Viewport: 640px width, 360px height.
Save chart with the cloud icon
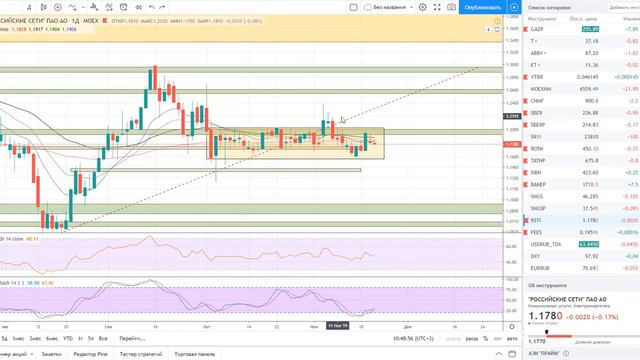click(x=368, y=7)
